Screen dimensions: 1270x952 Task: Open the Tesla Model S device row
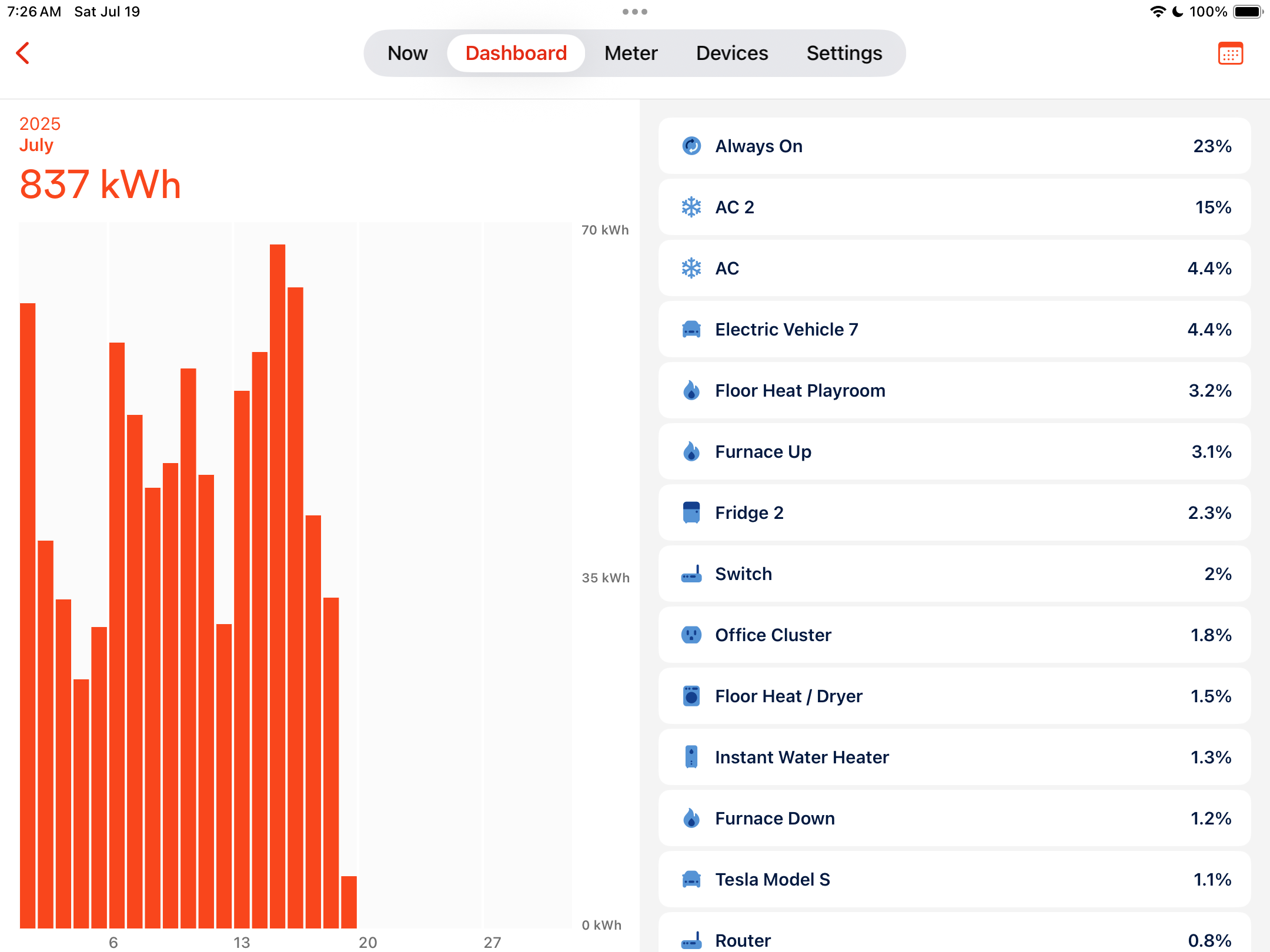pos(954,879)
